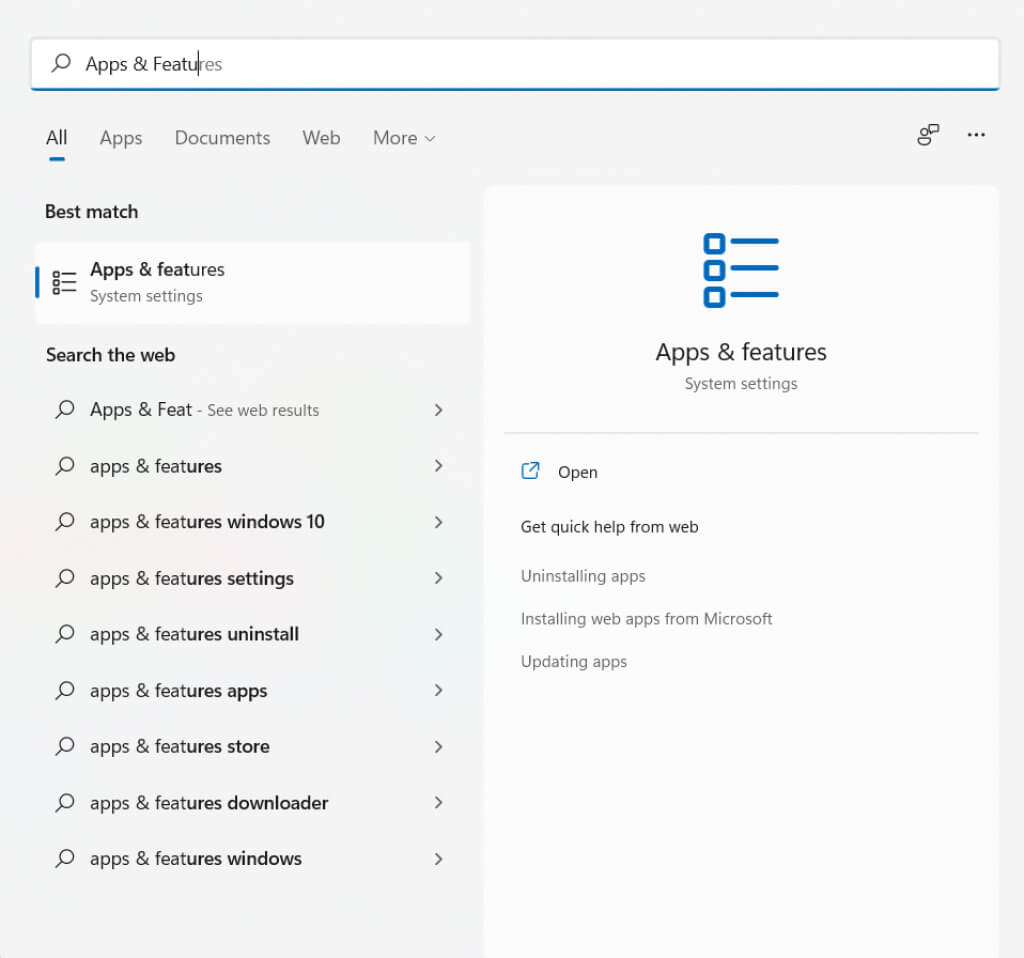Click Open to launch Apps & features
Screen dimensions: 1024x958
tap(577, 472)
